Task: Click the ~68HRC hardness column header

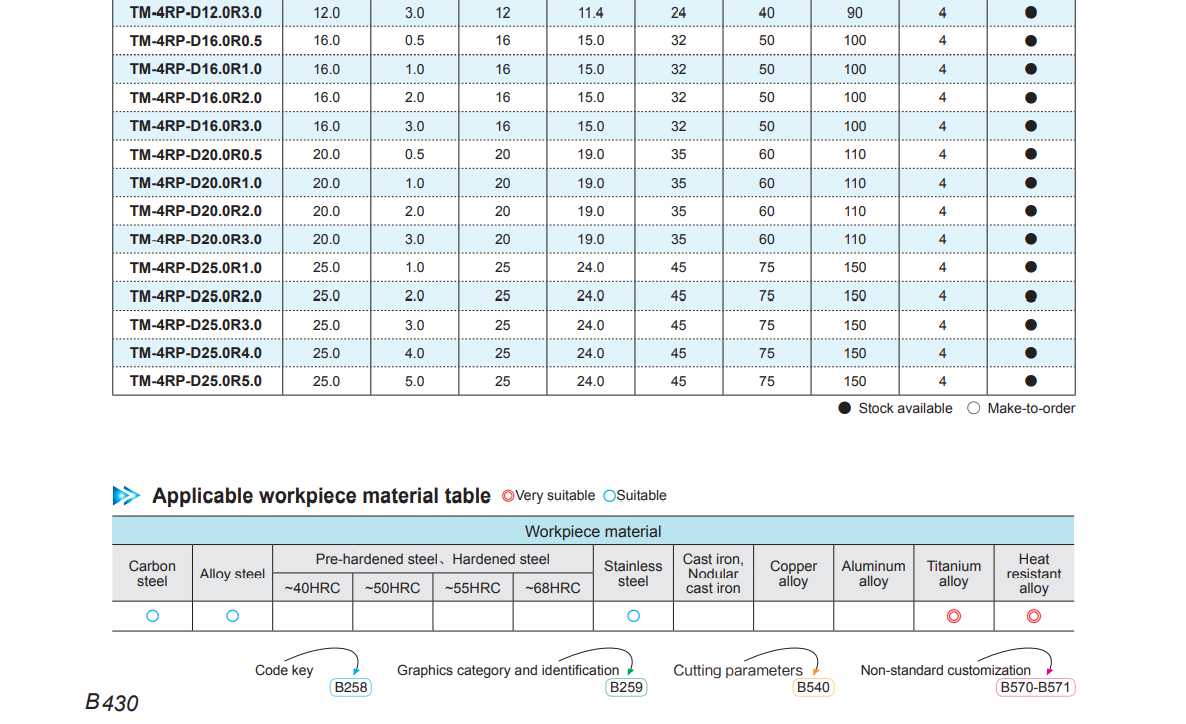Action: coord(552,588)
